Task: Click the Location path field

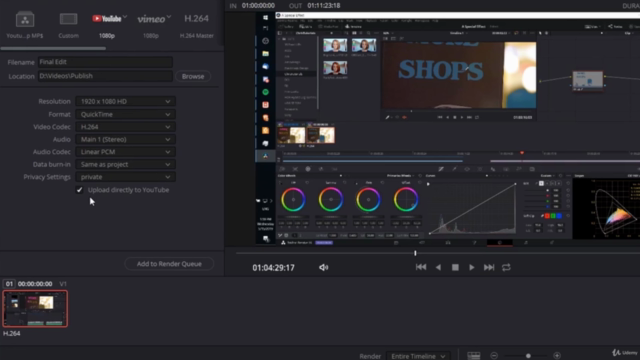Action: tap(105, 76)
